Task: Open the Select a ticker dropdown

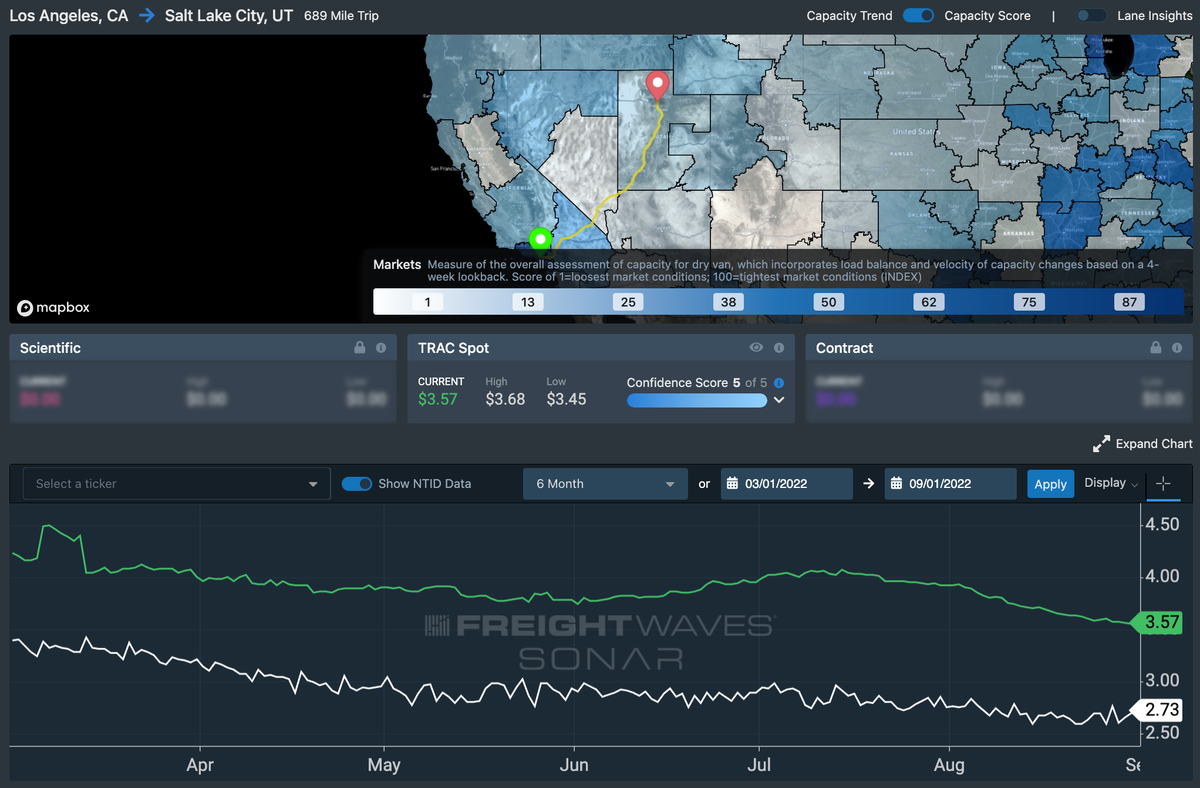Action: pyautogui.click(x=176, y=484)
